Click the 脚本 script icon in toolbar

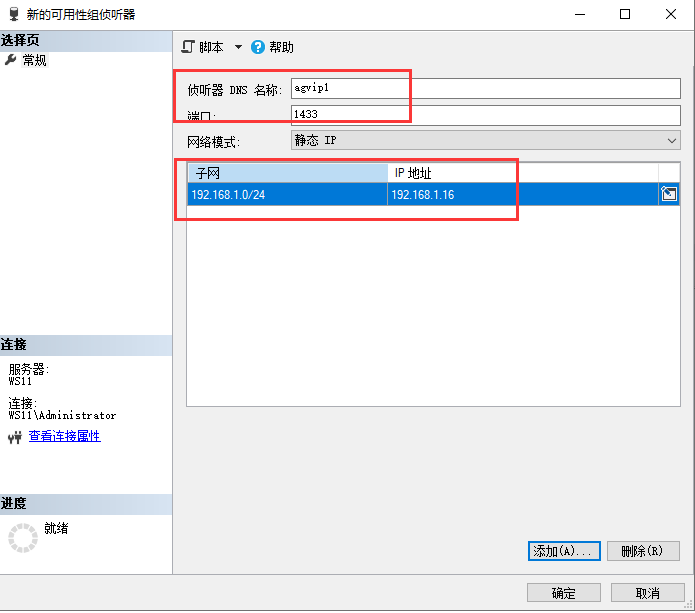tap(187, 47)
